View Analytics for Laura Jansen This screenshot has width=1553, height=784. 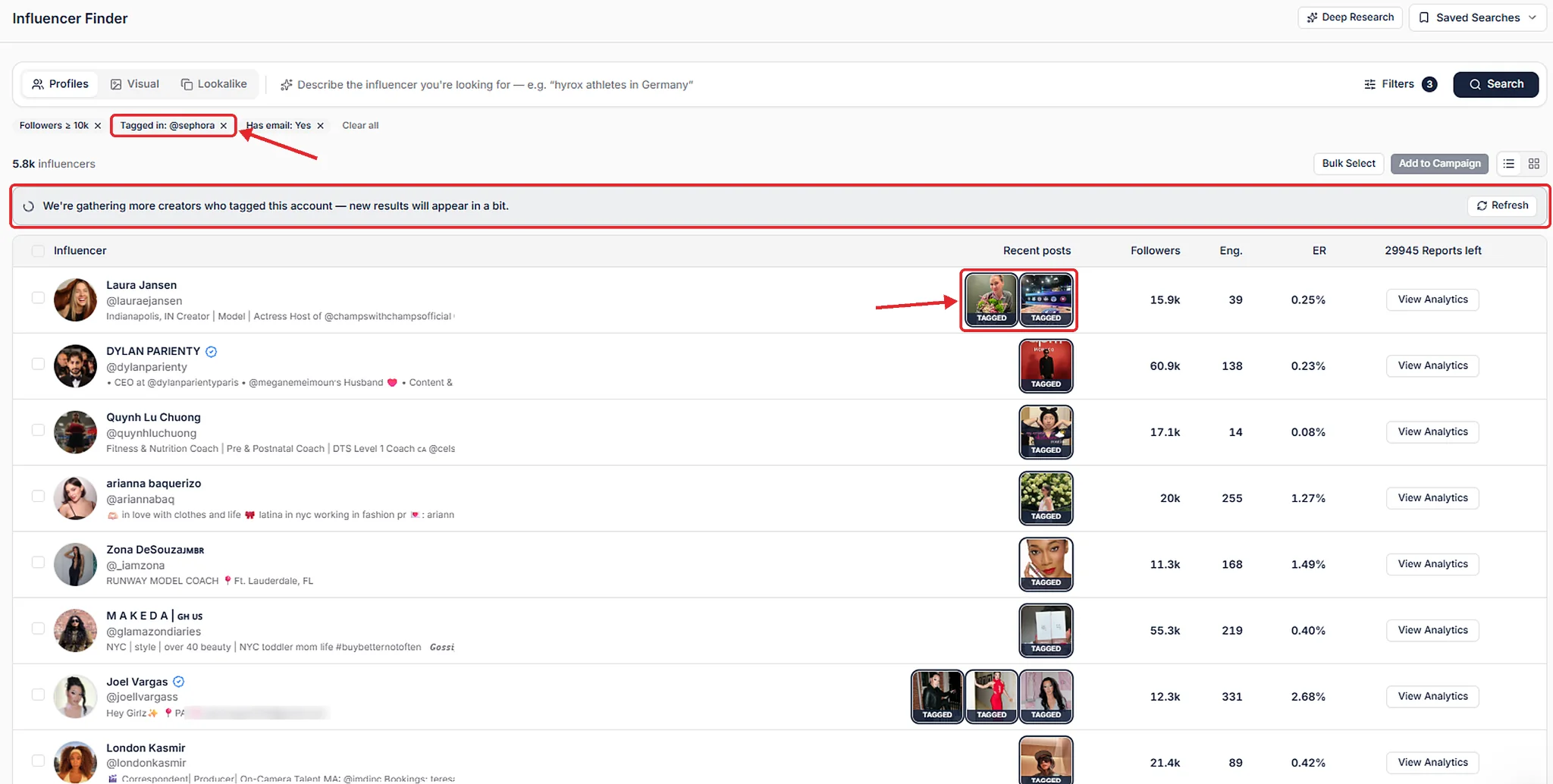click(x=1432, y=299)
